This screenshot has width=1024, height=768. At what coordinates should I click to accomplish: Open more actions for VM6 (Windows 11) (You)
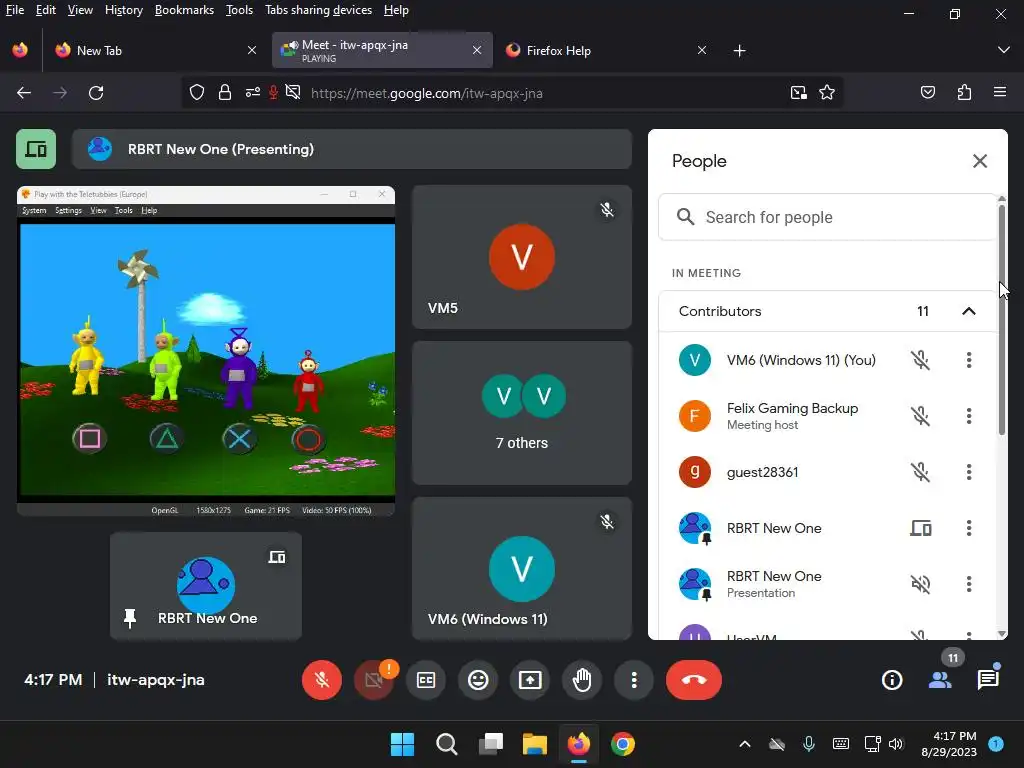pos(969,360)
